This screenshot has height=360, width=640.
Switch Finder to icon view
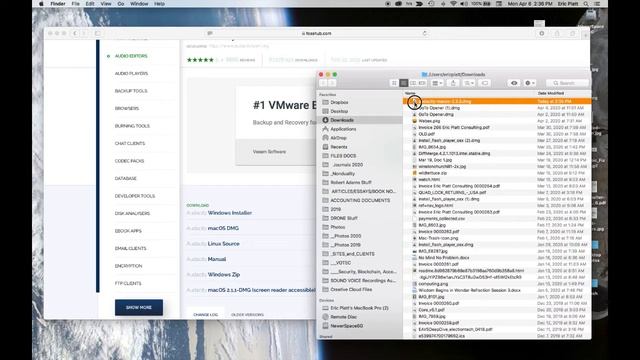(x=394, y=83)
